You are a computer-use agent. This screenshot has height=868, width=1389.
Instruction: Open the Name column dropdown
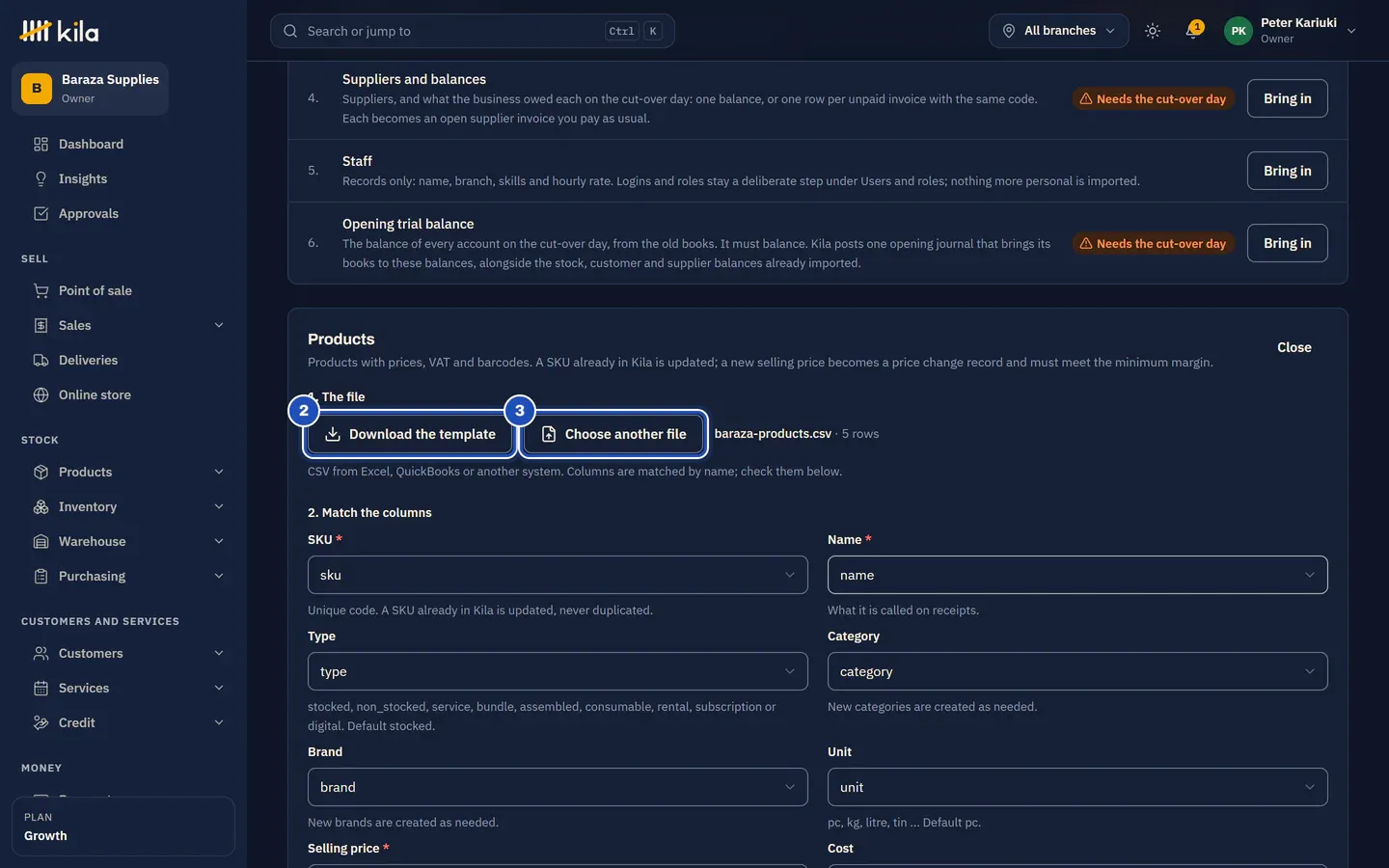click(x=1077, y=575)
